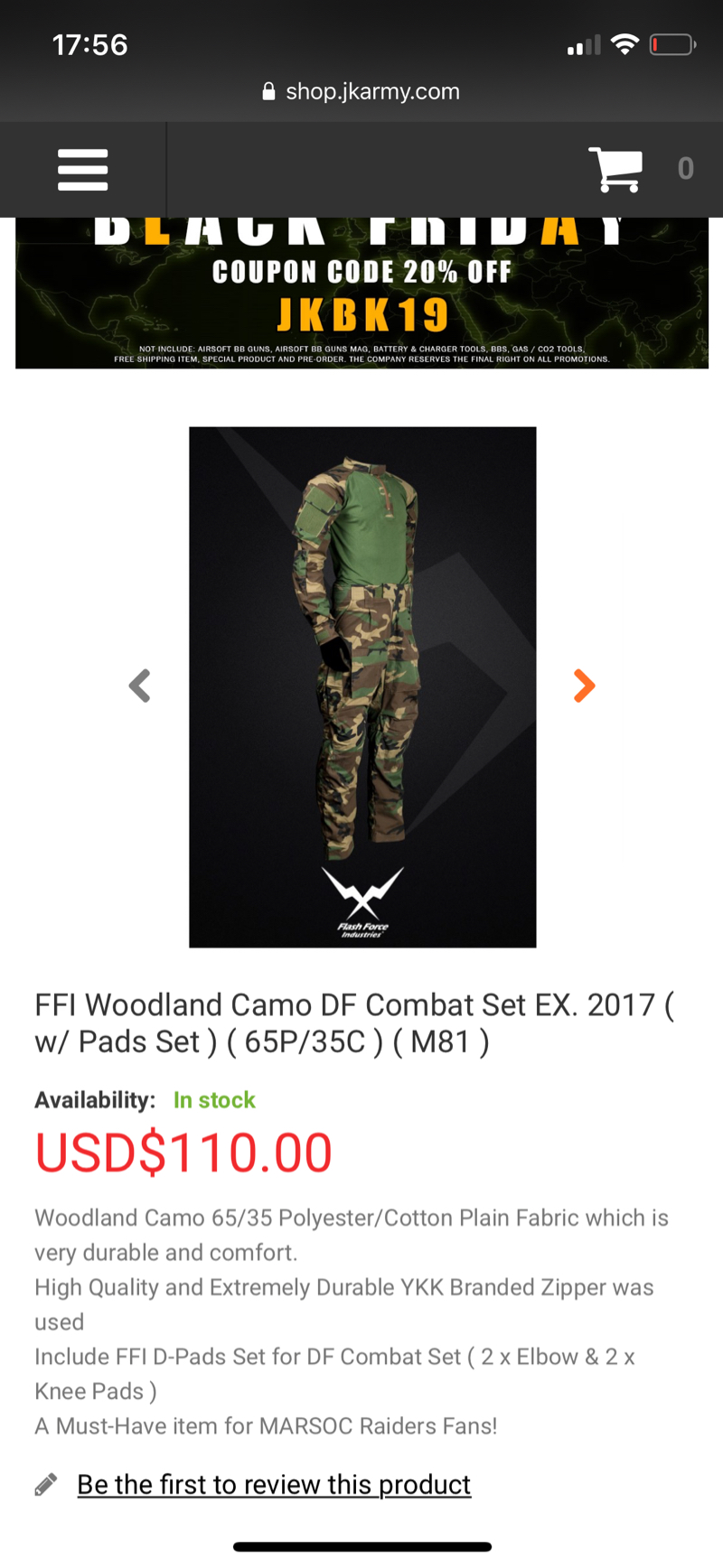This screenshot has width=723, height=1568.
Task: Tap the padlock icon beside the URL
Action: (268, 91)
